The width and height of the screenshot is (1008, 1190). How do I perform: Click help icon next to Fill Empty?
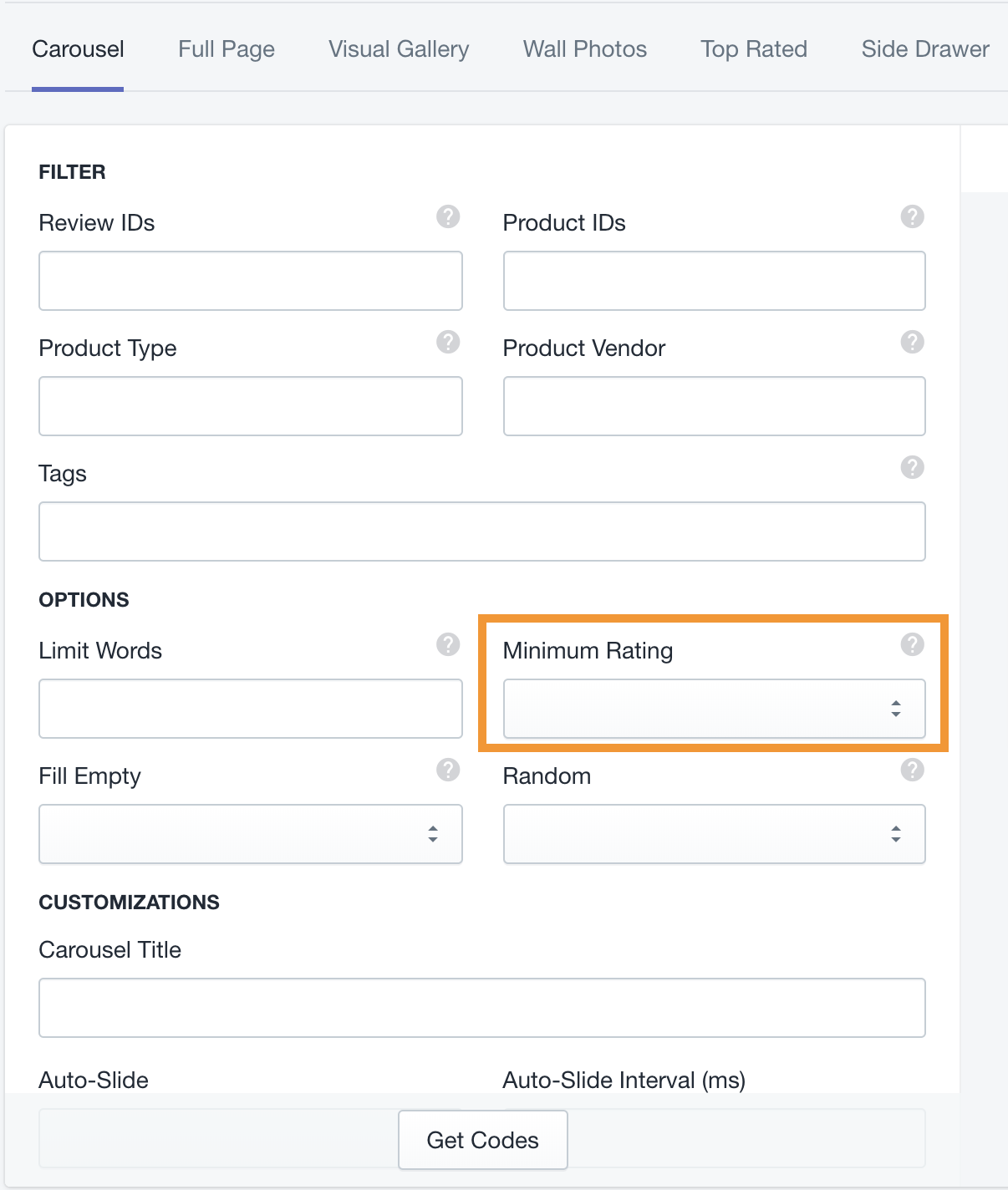click(x=448, y=770)
